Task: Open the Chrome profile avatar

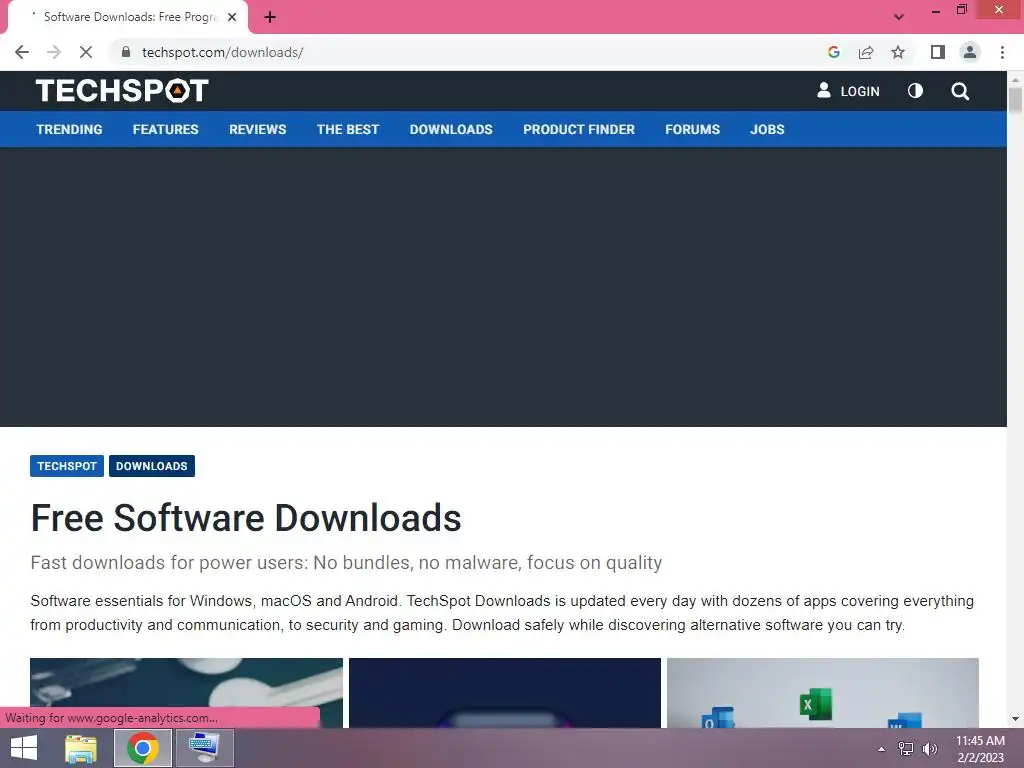Action: click(x=970, y=52)
